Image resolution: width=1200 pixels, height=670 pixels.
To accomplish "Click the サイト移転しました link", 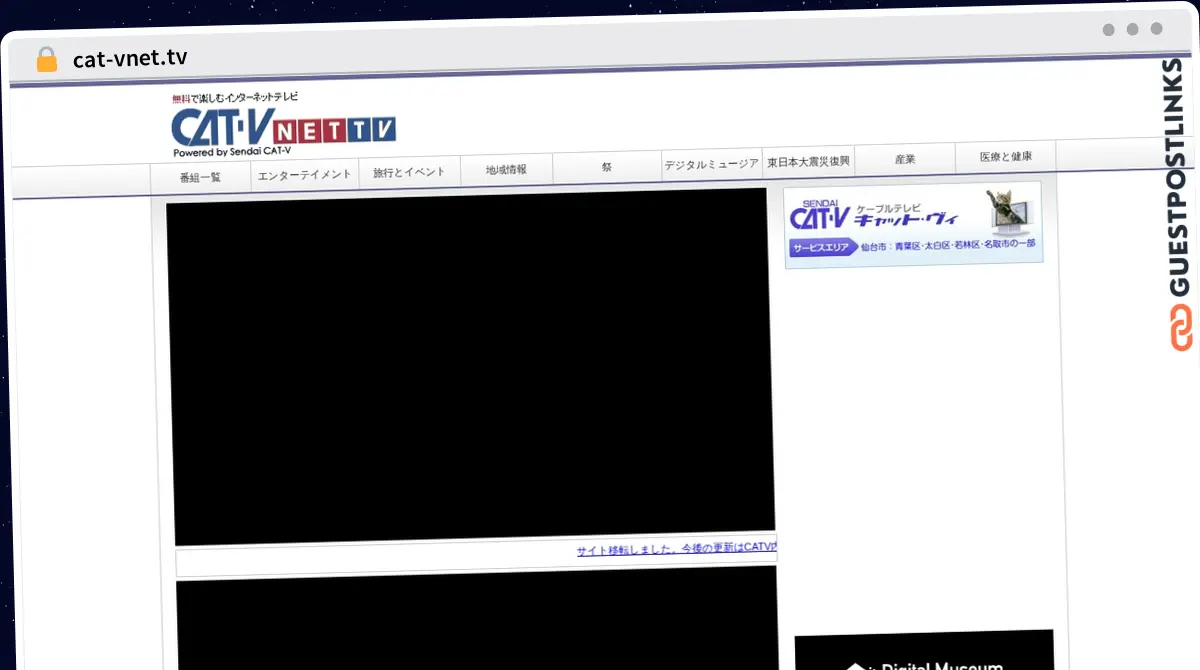I will click(x=676, y=549).
